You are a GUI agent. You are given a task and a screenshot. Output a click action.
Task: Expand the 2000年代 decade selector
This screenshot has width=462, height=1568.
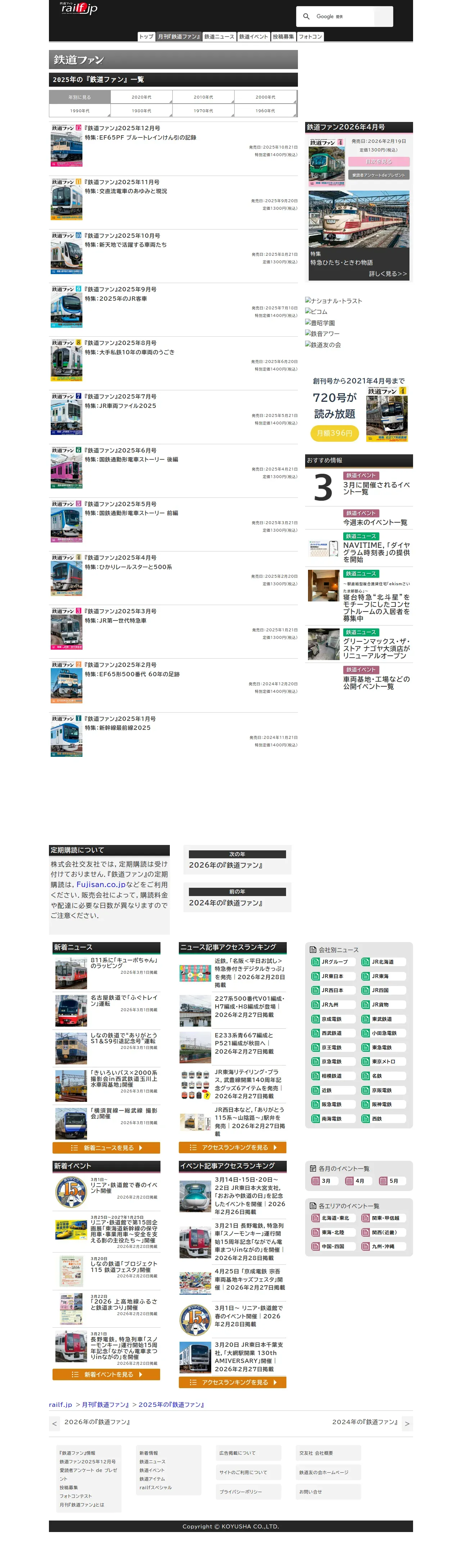click(266, 97)
